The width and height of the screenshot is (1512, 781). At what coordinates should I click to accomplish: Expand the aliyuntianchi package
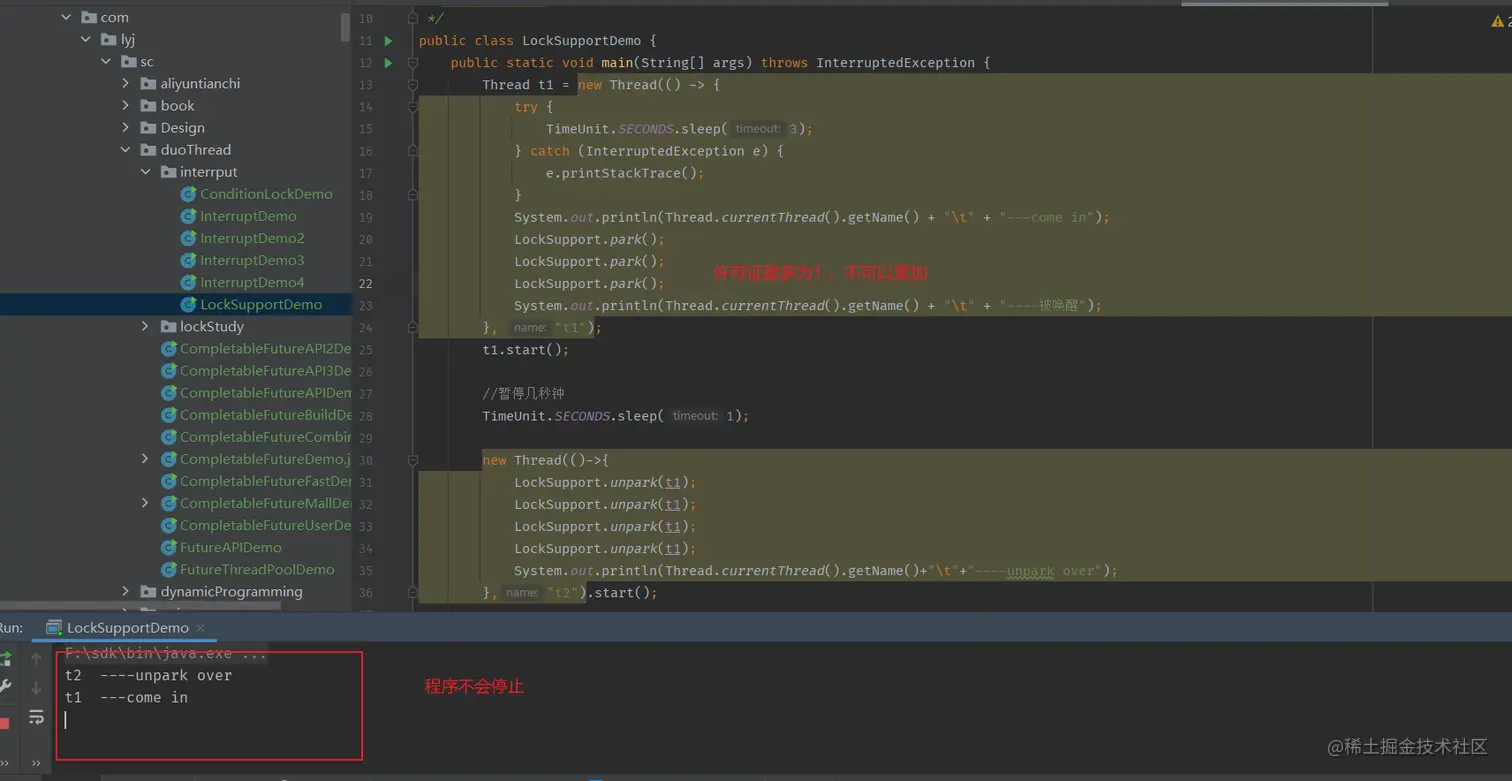126,84
